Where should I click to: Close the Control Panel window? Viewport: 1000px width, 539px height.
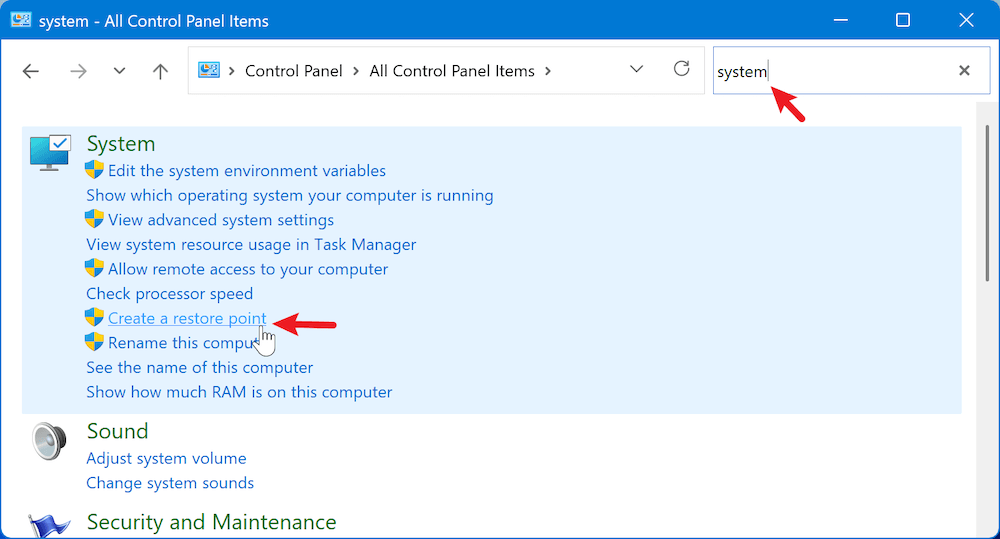[x=966, y=20]
